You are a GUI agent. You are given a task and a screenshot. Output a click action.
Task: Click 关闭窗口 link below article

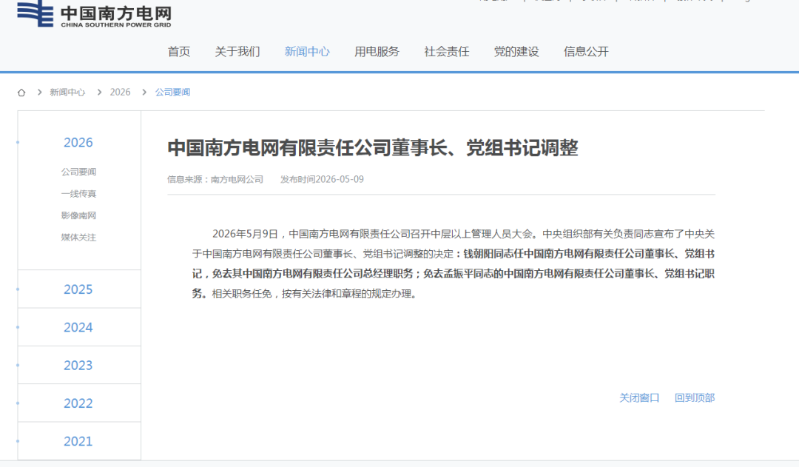640,398
